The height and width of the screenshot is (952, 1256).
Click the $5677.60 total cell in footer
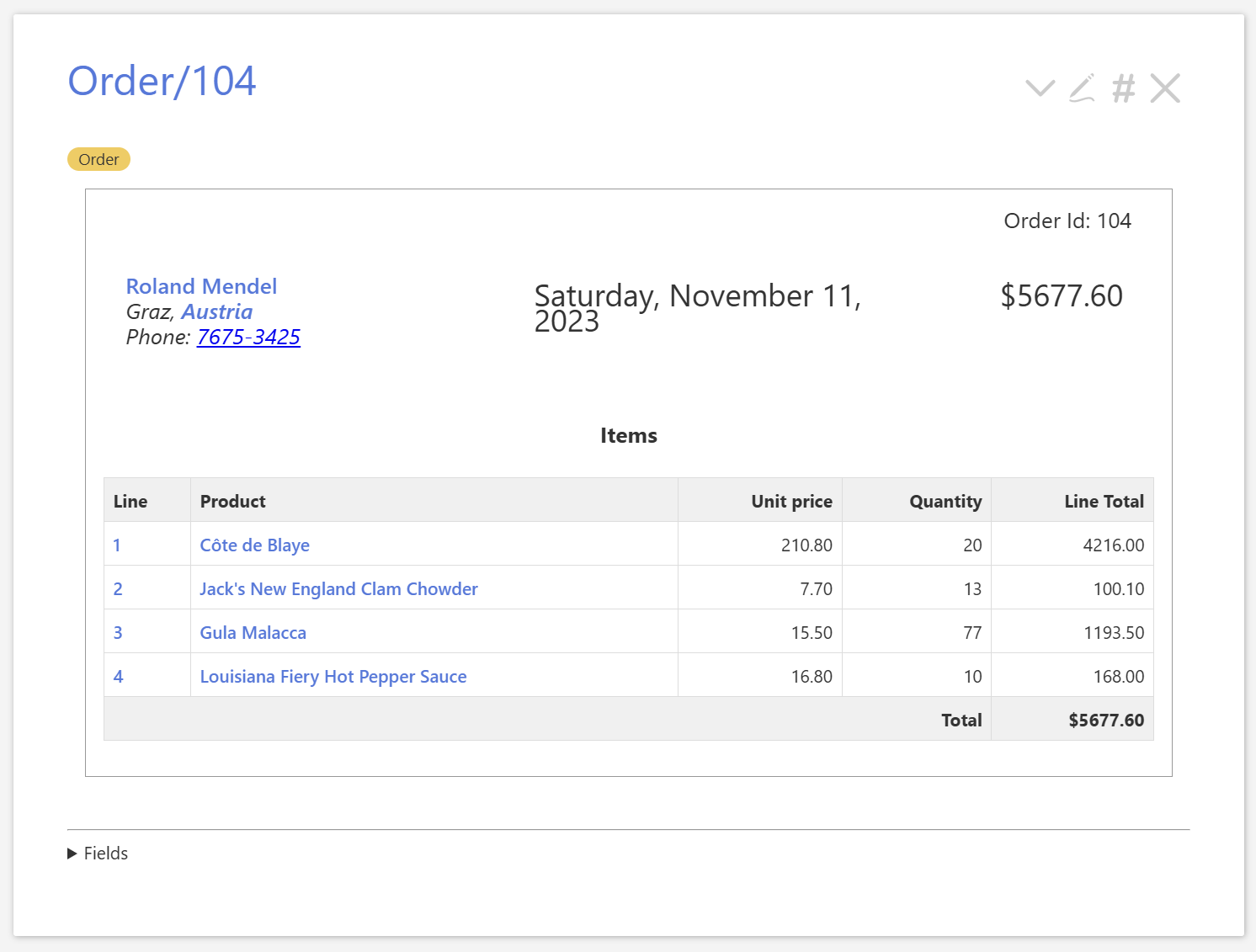click(x=1105, y=721)
